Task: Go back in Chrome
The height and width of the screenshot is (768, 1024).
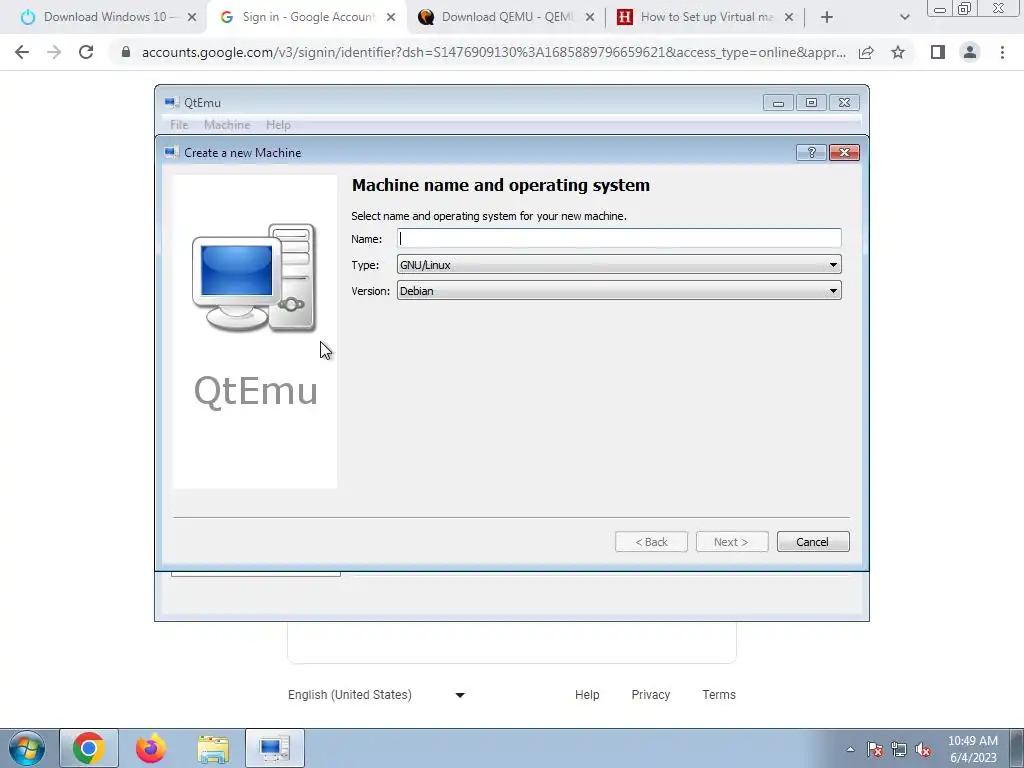Action: (x=22, y=52)
